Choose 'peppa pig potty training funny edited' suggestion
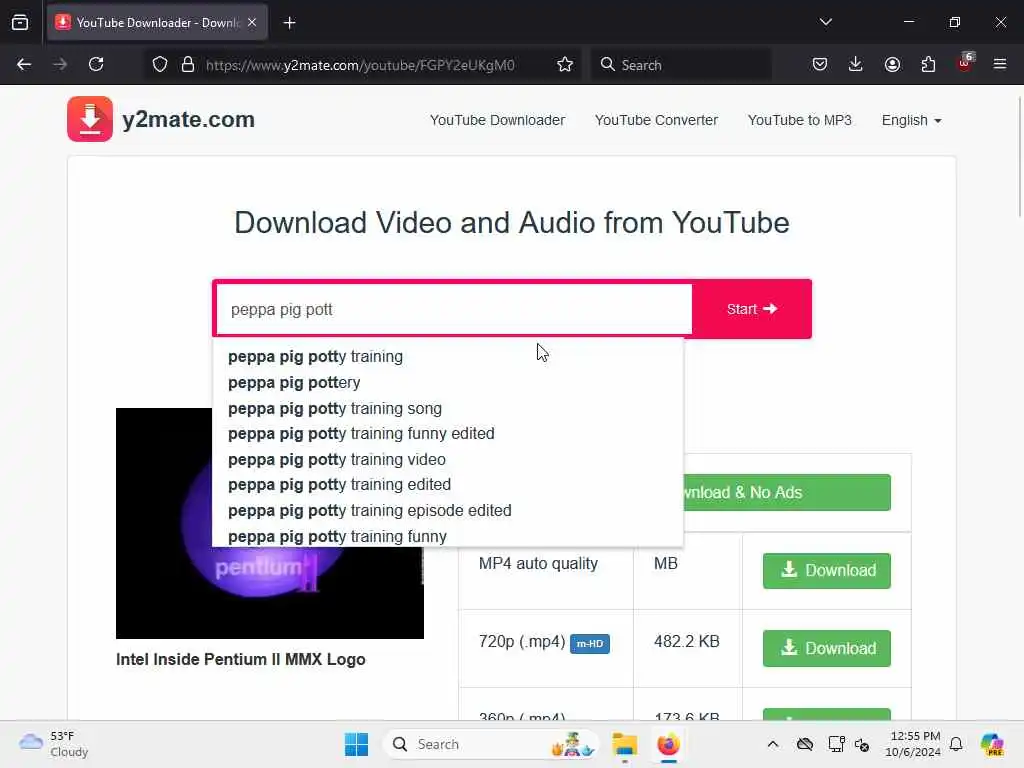The image size is (1024, 768). point(448,434)
